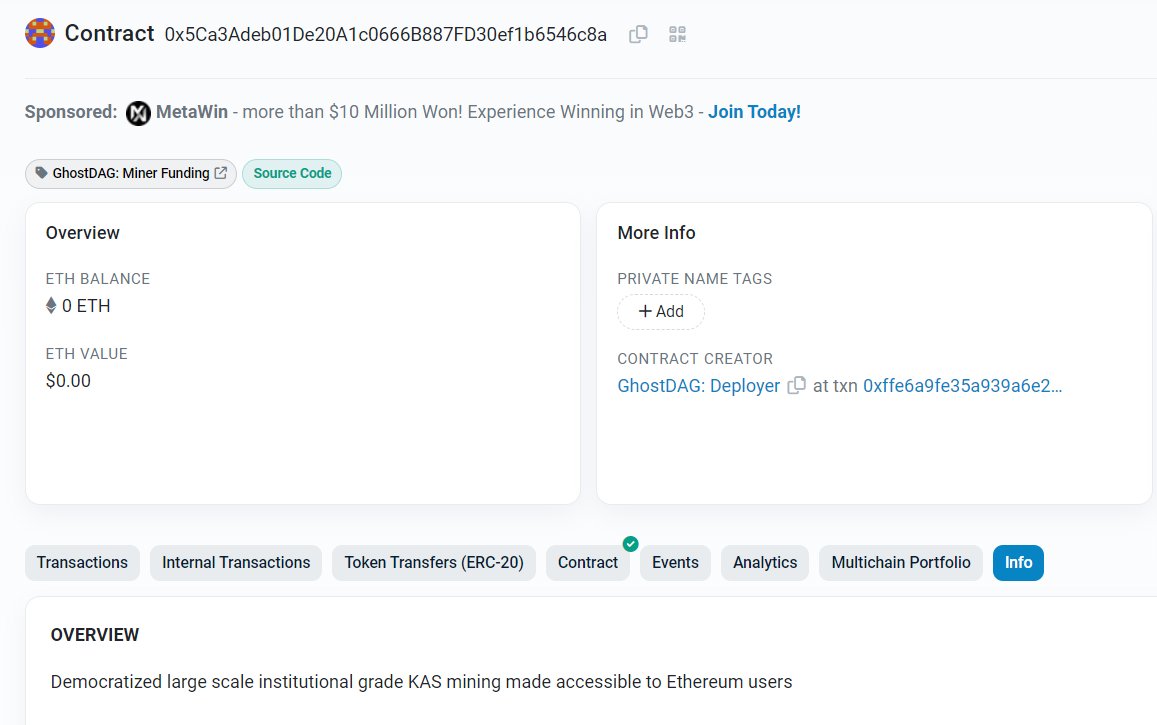Click the More Info card heading

657,233
